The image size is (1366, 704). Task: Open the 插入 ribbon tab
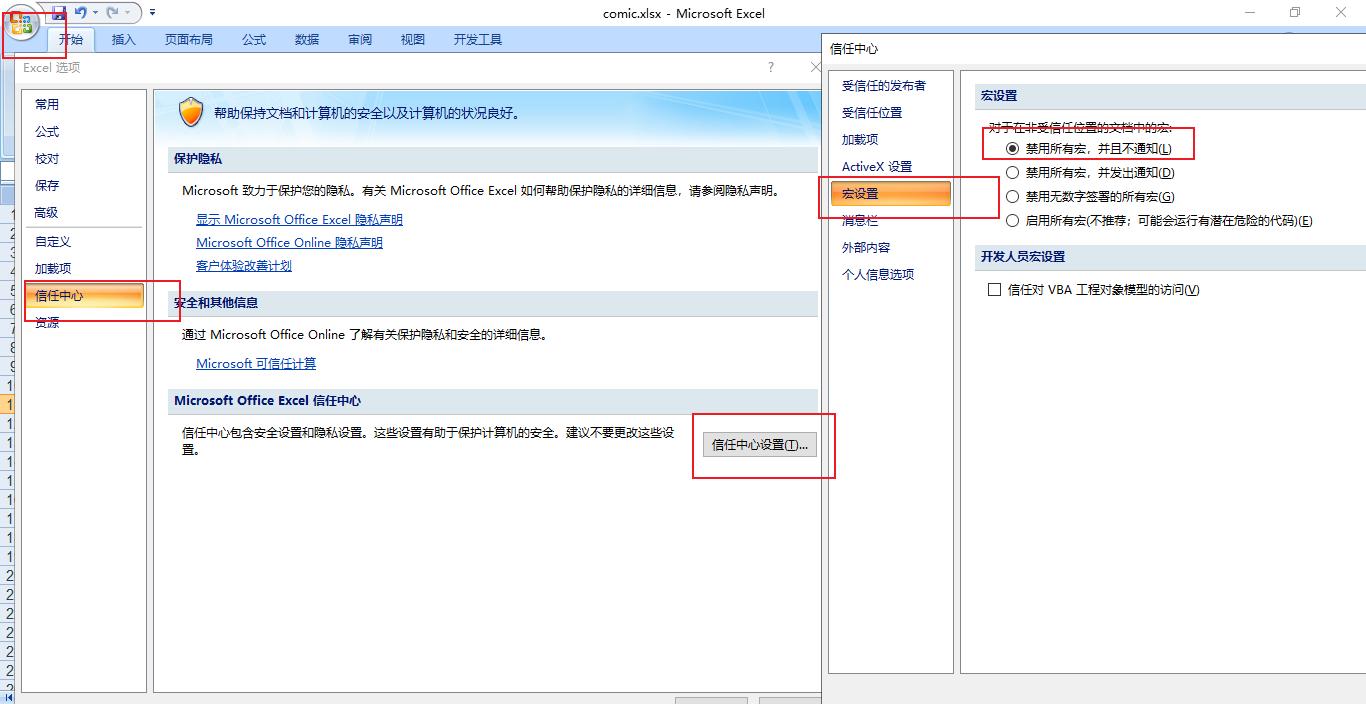124,40
